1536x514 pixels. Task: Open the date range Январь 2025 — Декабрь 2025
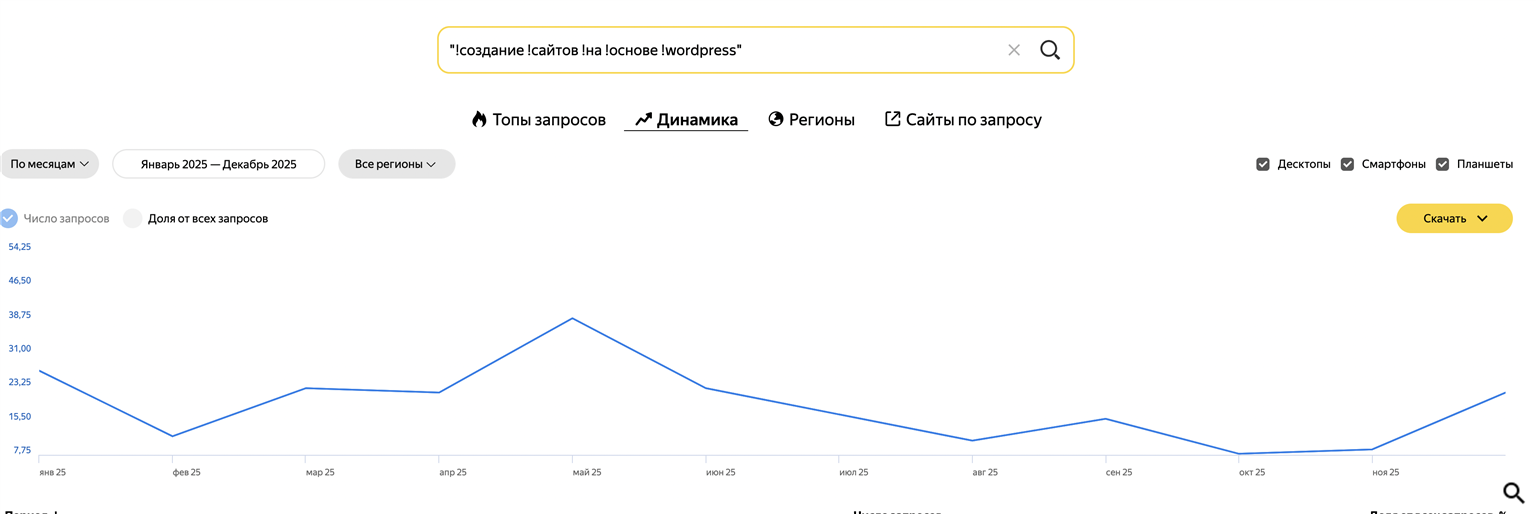click(218, 164)
